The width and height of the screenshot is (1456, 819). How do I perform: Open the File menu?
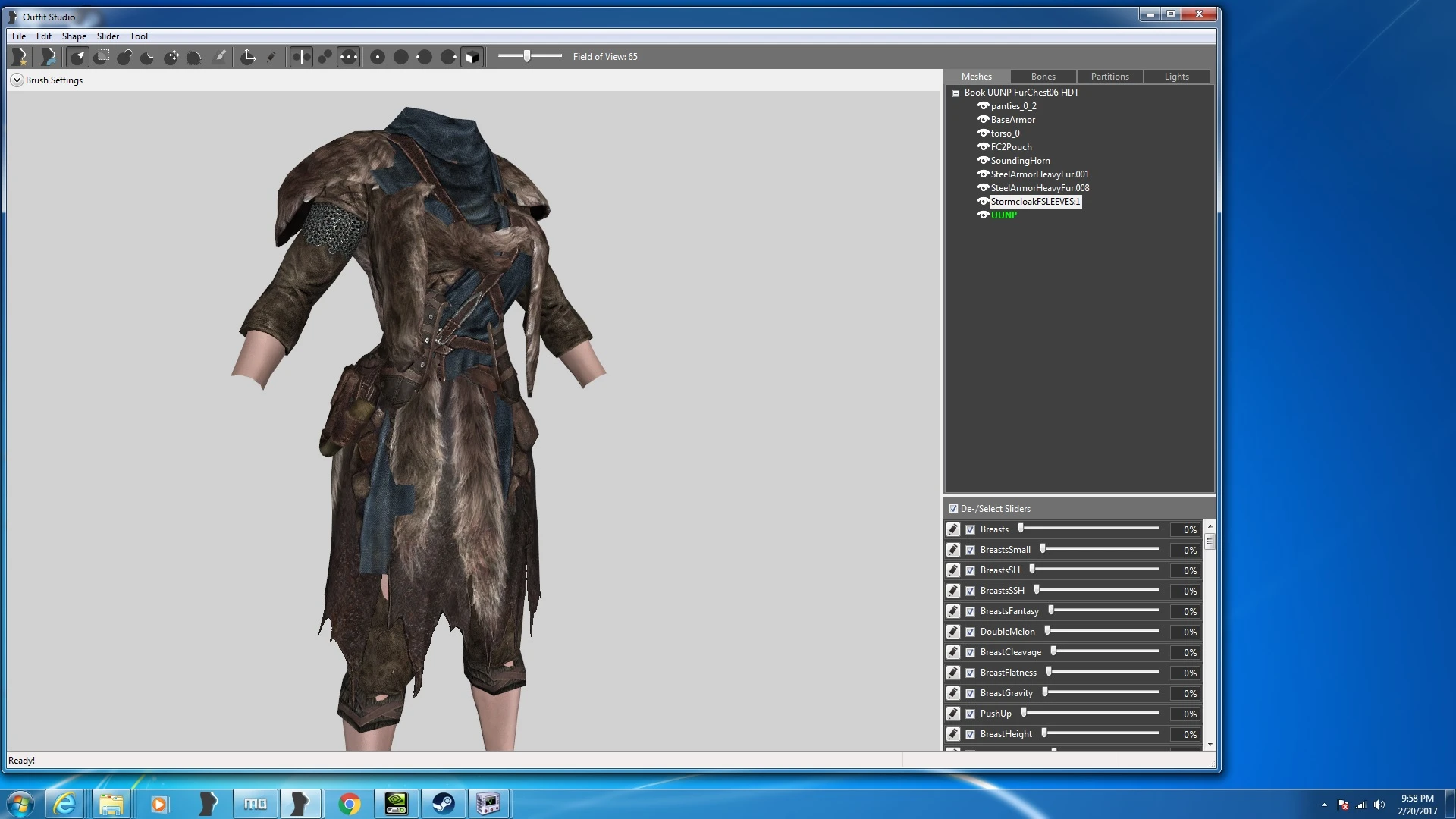coord(19,36)
